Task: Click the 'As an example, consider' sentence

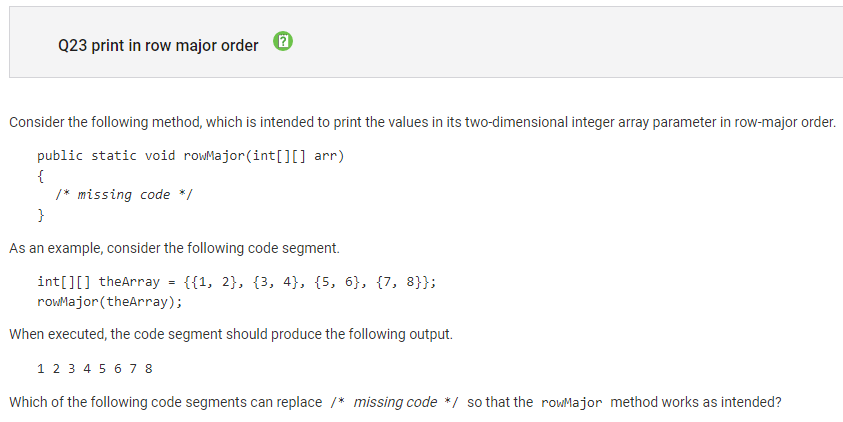Action: tap(174, 248)
